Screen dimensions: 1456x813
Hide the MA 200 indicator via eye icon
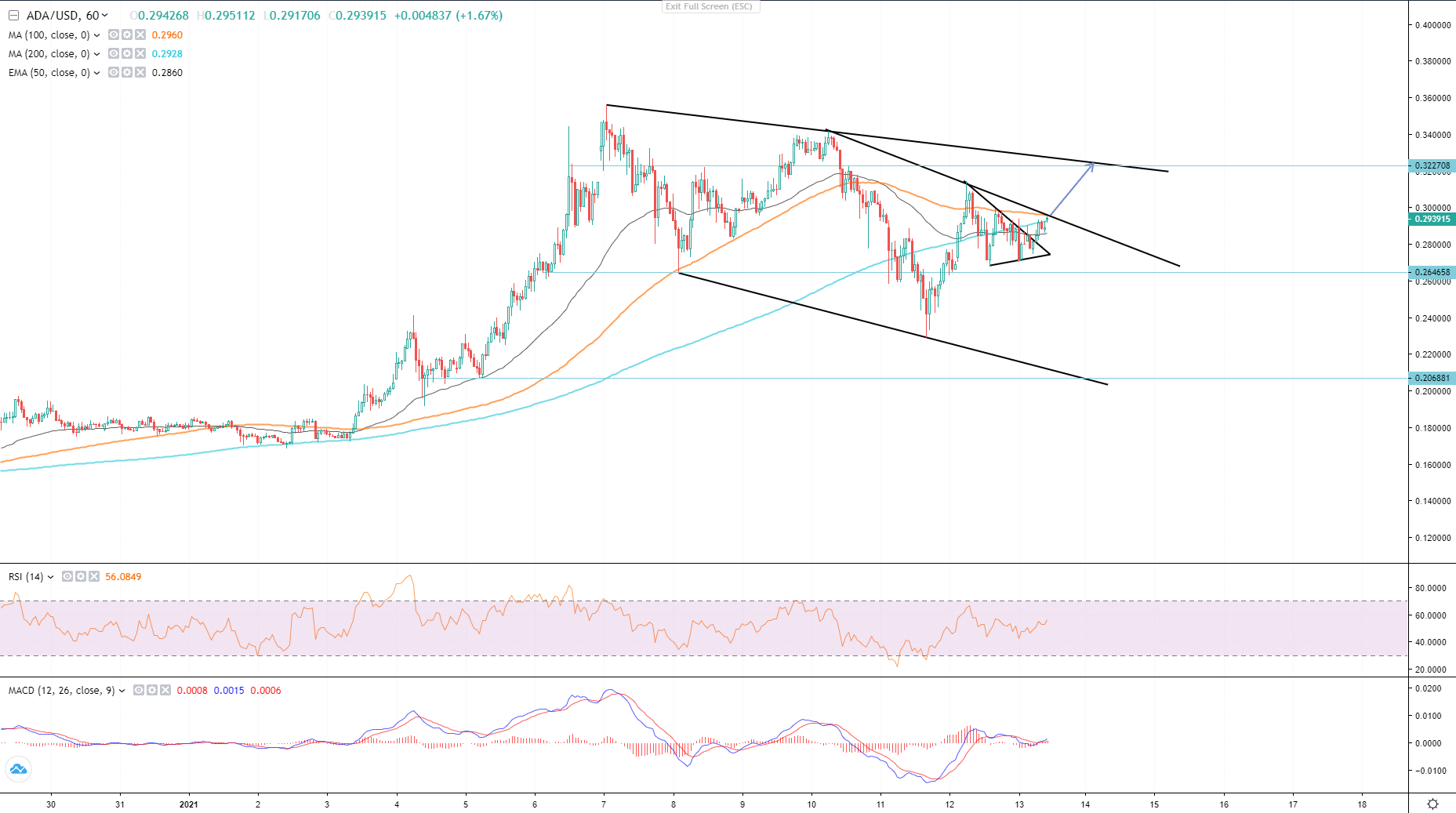(x=114, y=53)
